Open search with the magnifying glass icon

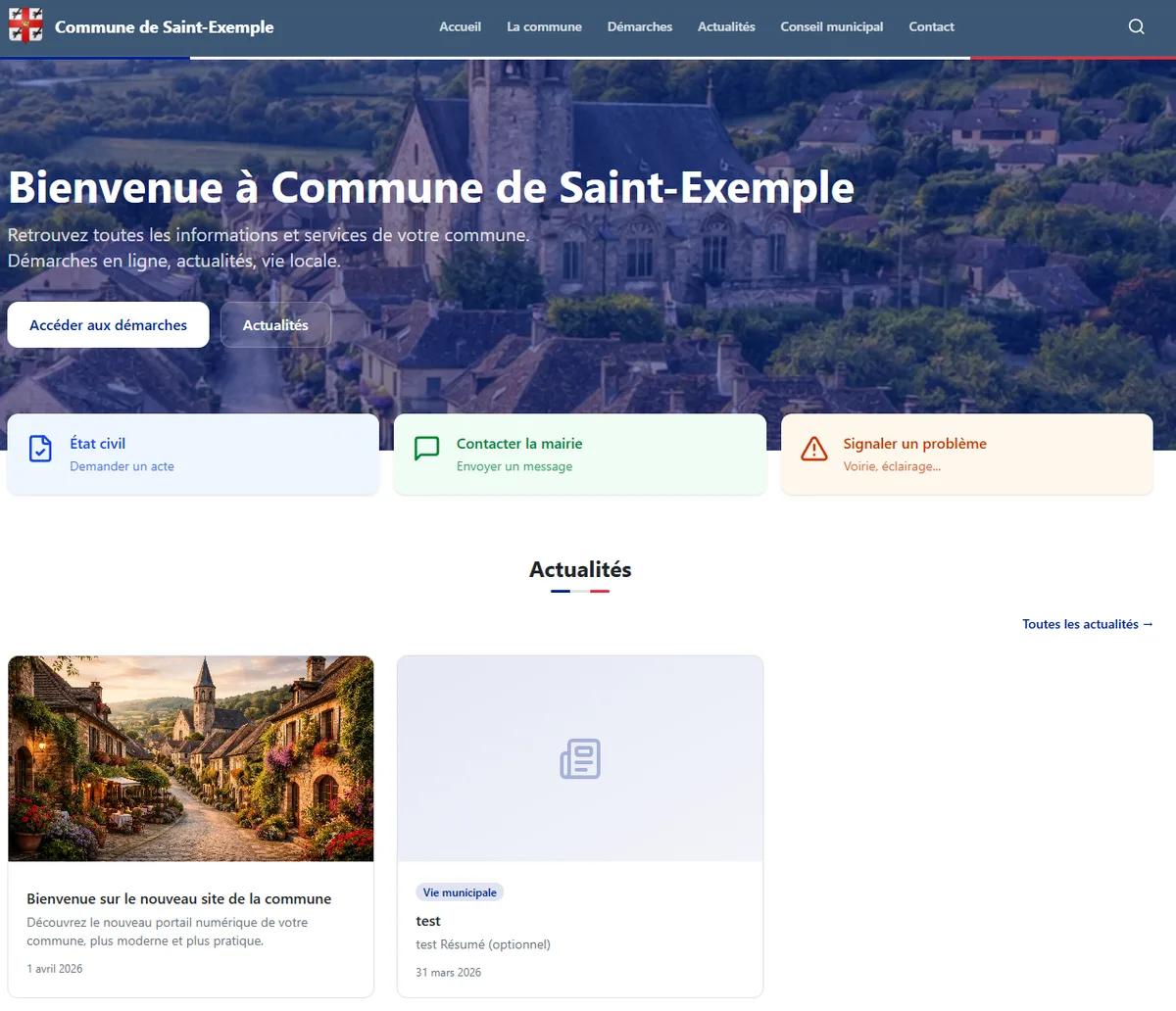click(1136, 26)
